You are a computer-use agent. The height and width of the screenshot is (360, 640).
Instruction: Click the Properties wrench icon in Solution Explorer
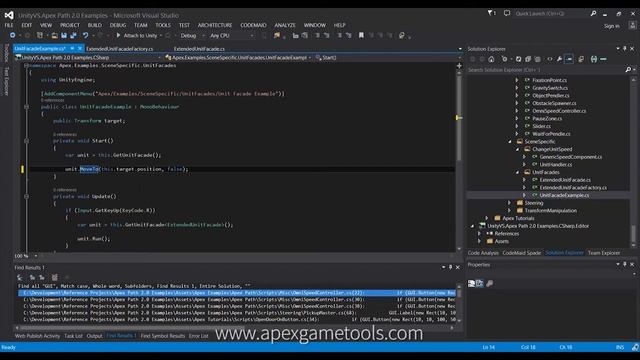point(560,59)
